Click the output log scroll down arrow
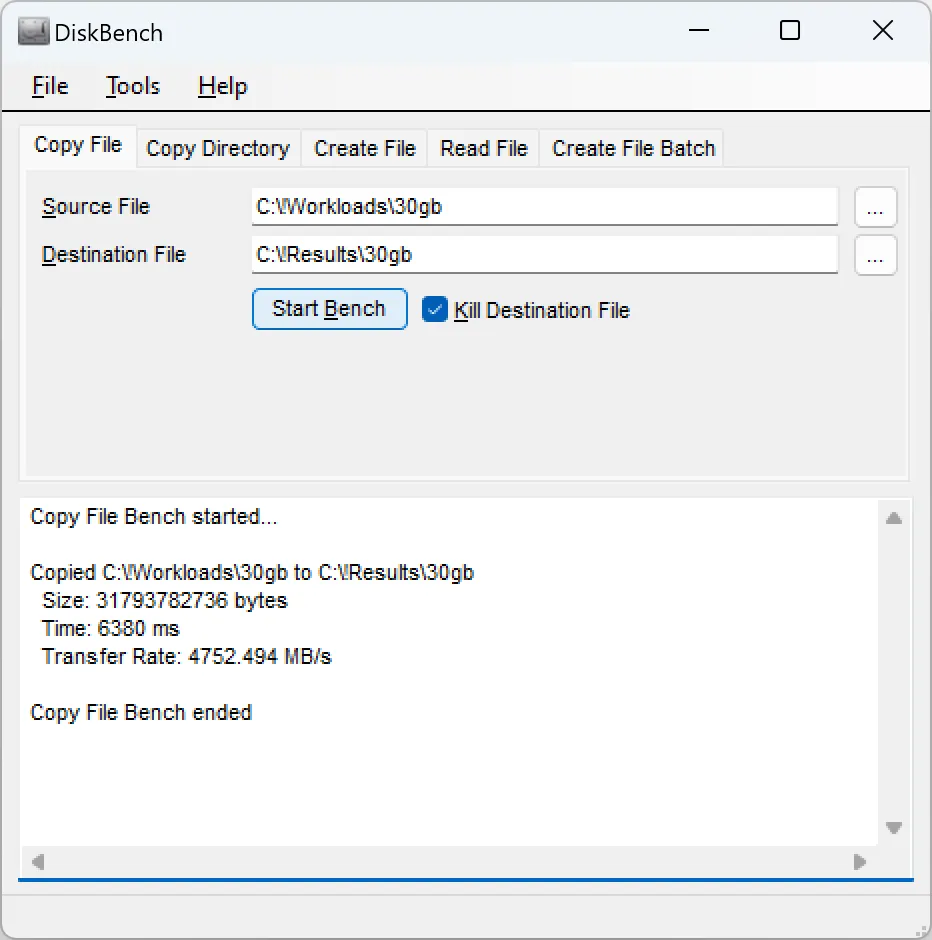 point(894,828)
